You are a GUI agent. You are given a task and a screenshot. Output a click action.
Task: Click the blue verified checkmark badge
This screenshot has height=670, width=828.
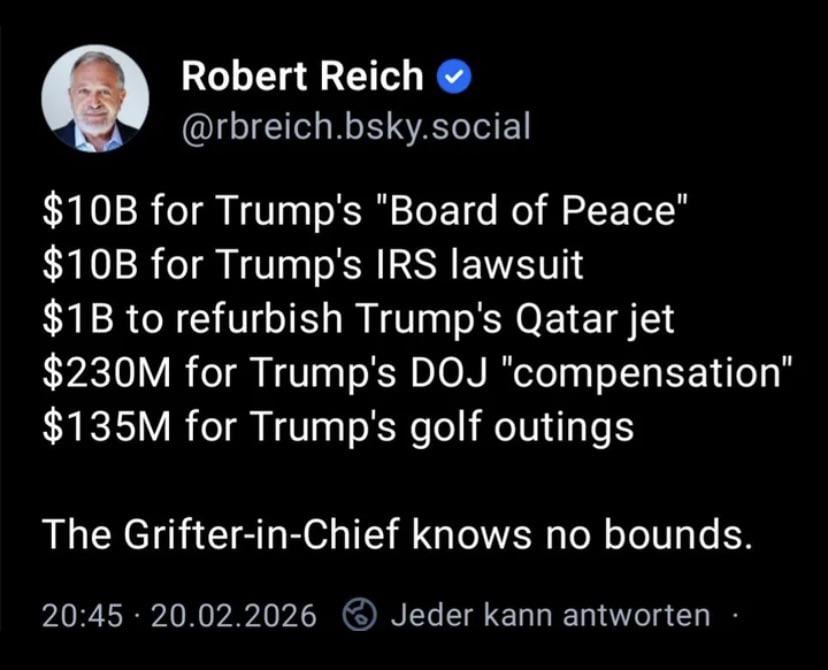[457, 76]
